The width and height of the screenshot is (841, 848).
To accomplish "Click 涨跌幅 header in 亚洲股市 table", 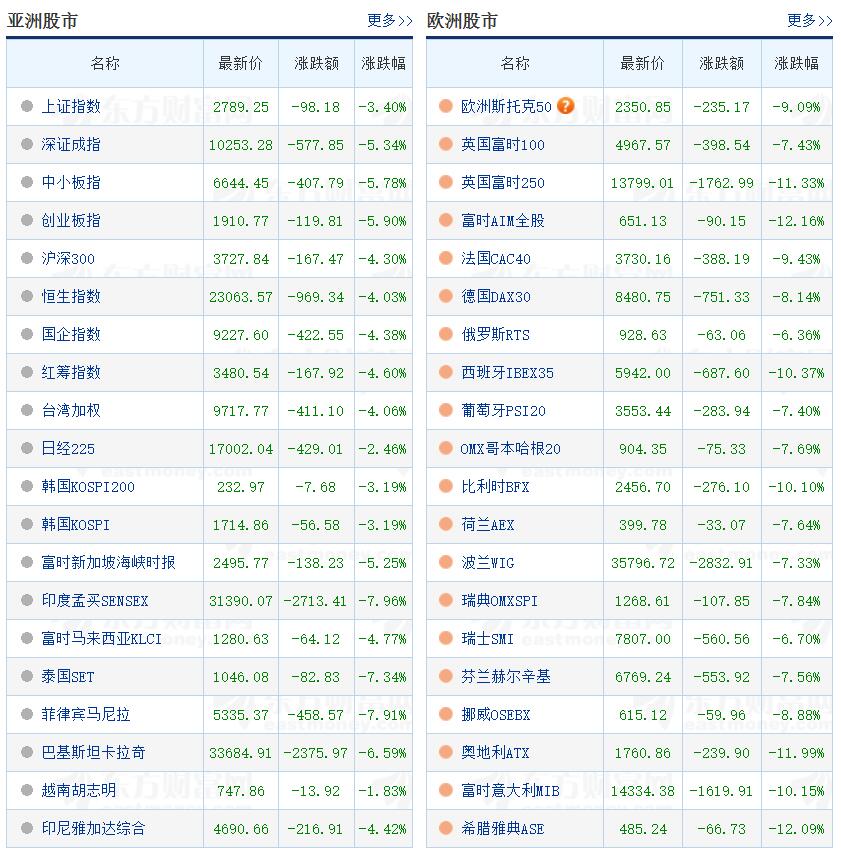I will click(383, 63).
